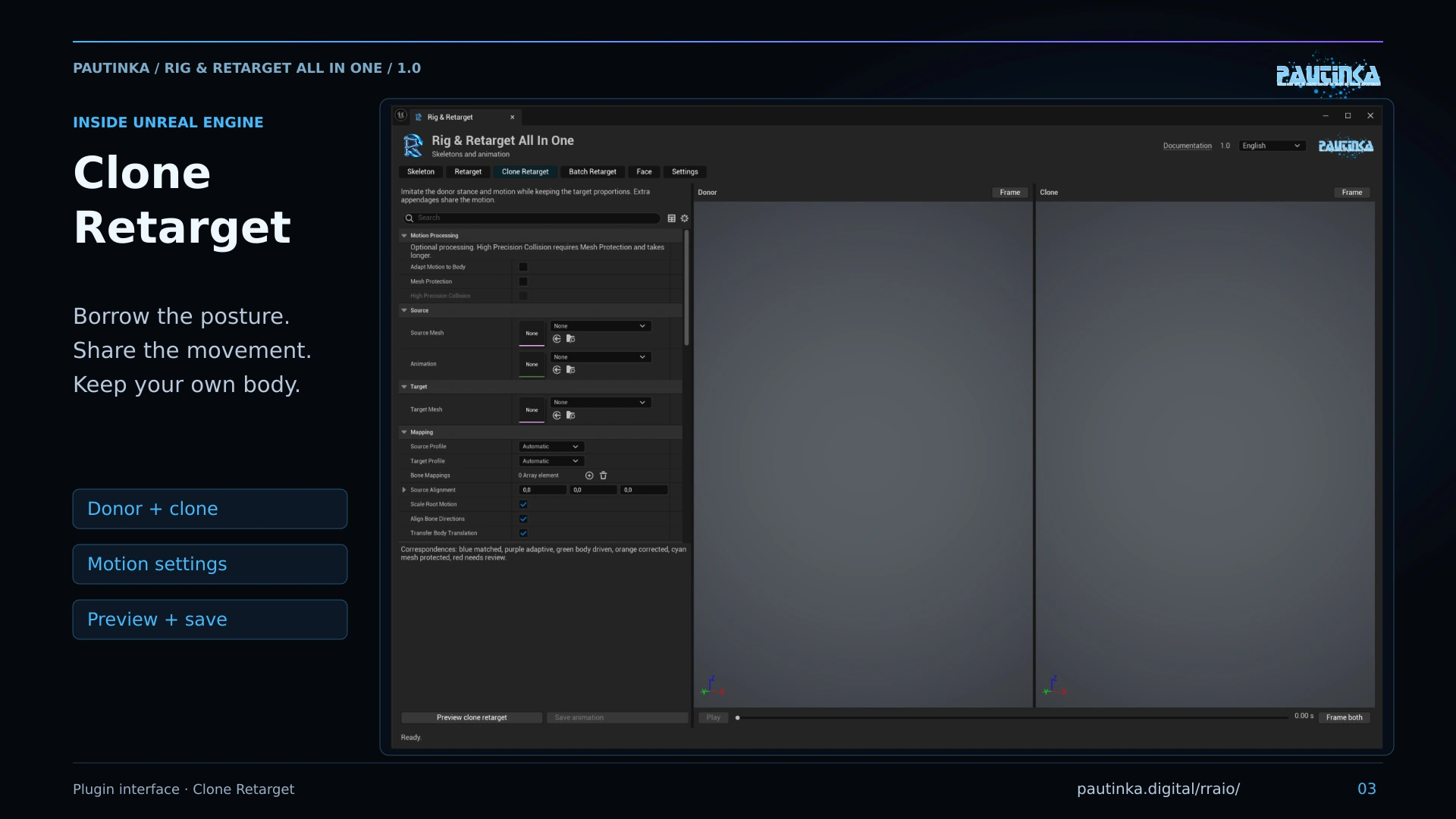Browse to Target Mesh in content browser
The height and width of the screenshot is (819, 1456).
coord(571,416)
